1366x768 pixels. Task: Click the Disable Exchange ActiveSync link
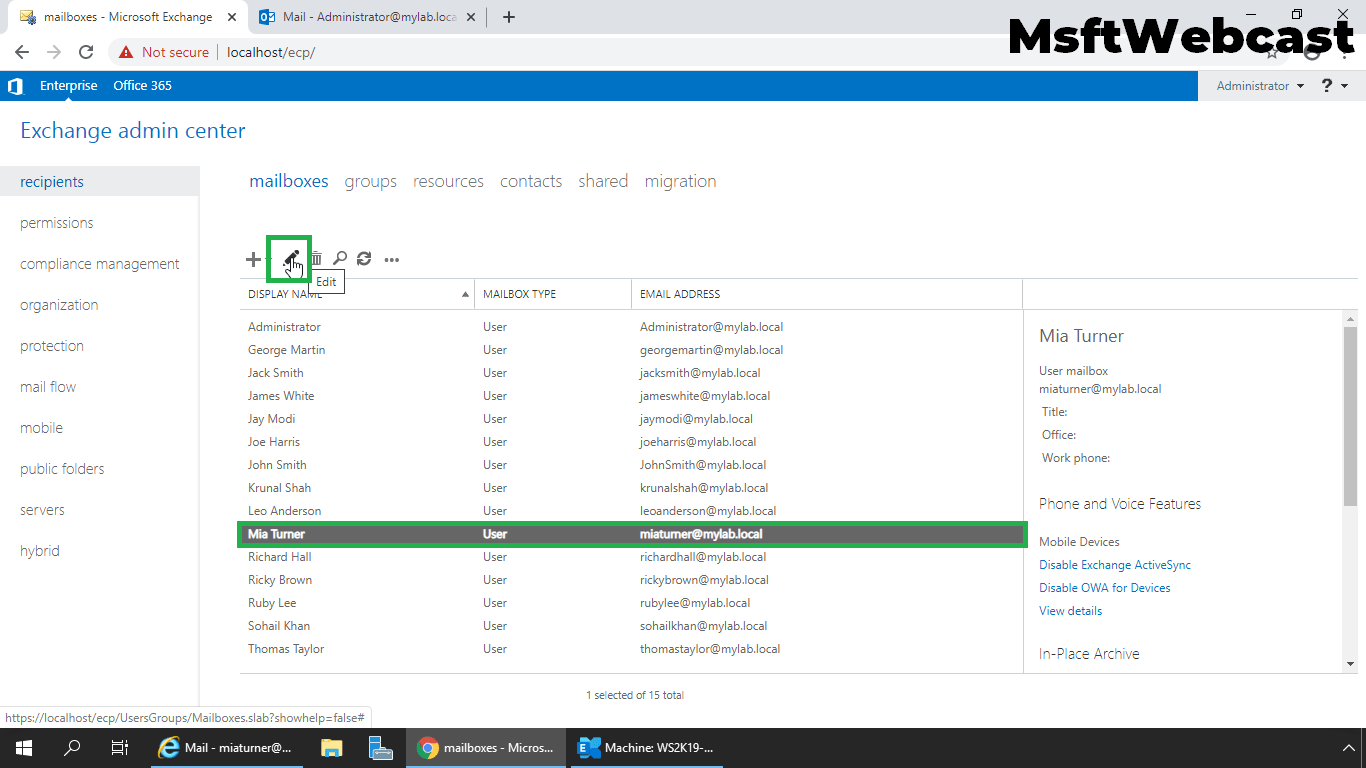1114,564
